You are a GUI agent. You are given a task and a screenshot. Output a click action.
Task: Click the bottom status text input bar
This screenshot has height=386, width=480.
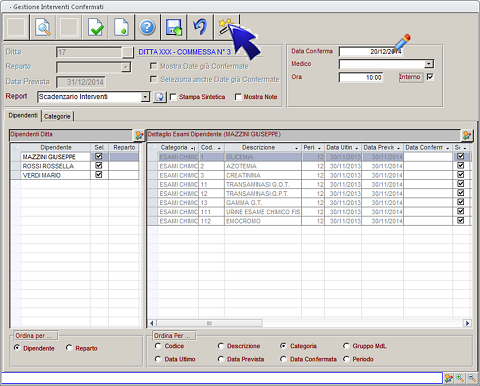(x=222, y=378)
